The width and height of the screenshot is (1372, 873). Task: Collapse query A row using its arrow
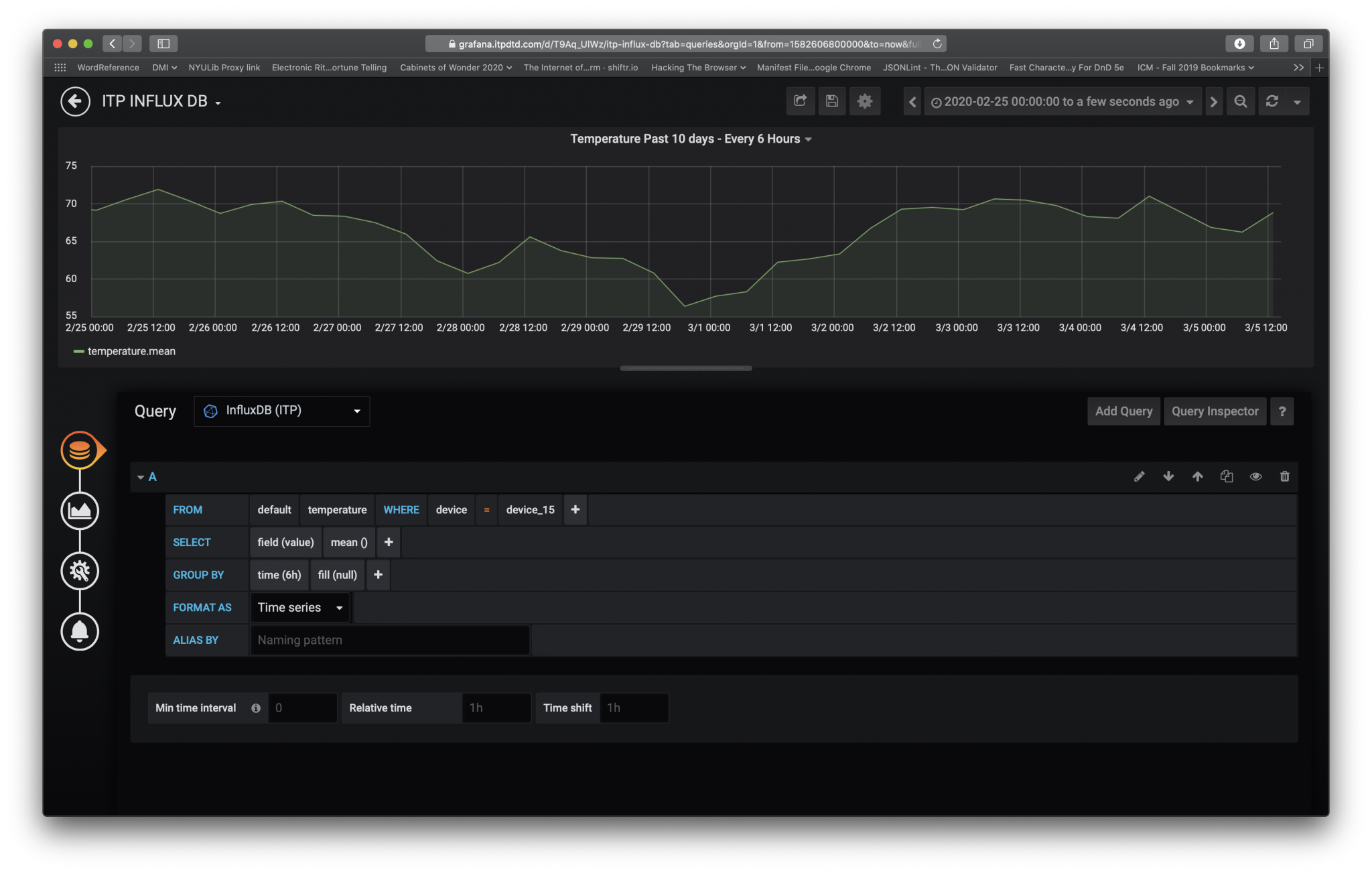[x=141, y=477]
